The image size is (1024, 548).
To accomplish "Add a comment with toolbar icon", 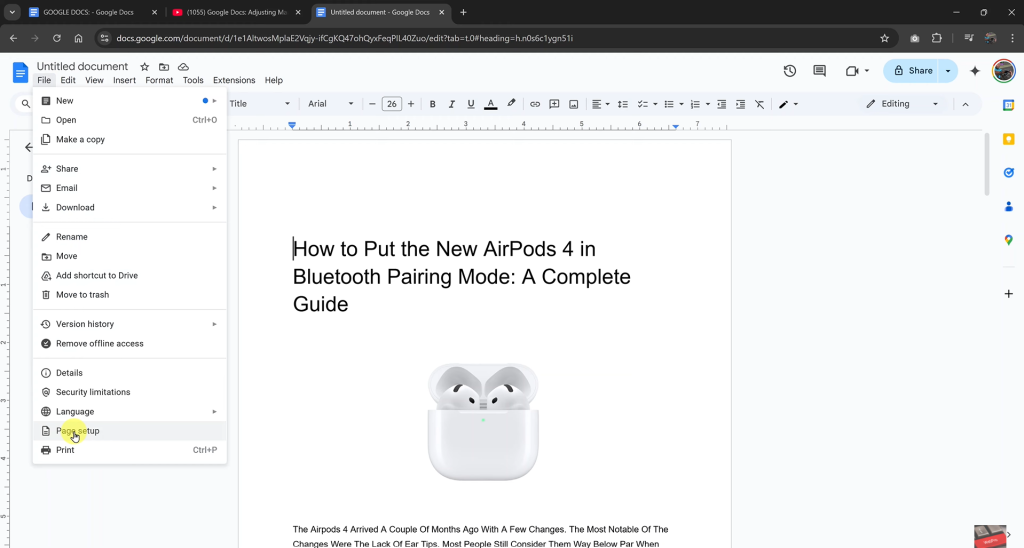I will (554, 104).
